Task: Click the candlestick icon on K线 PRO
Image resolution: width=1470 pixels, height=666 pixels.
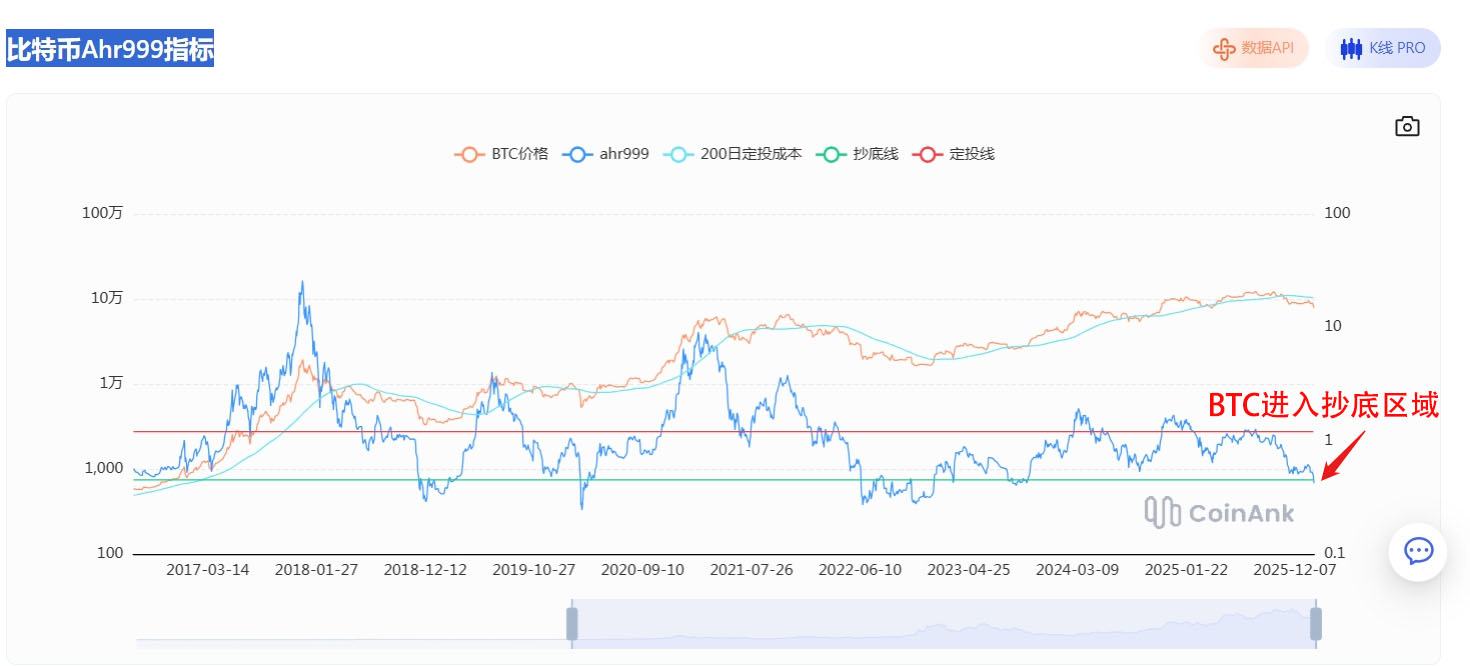Action: (1351, 48)
